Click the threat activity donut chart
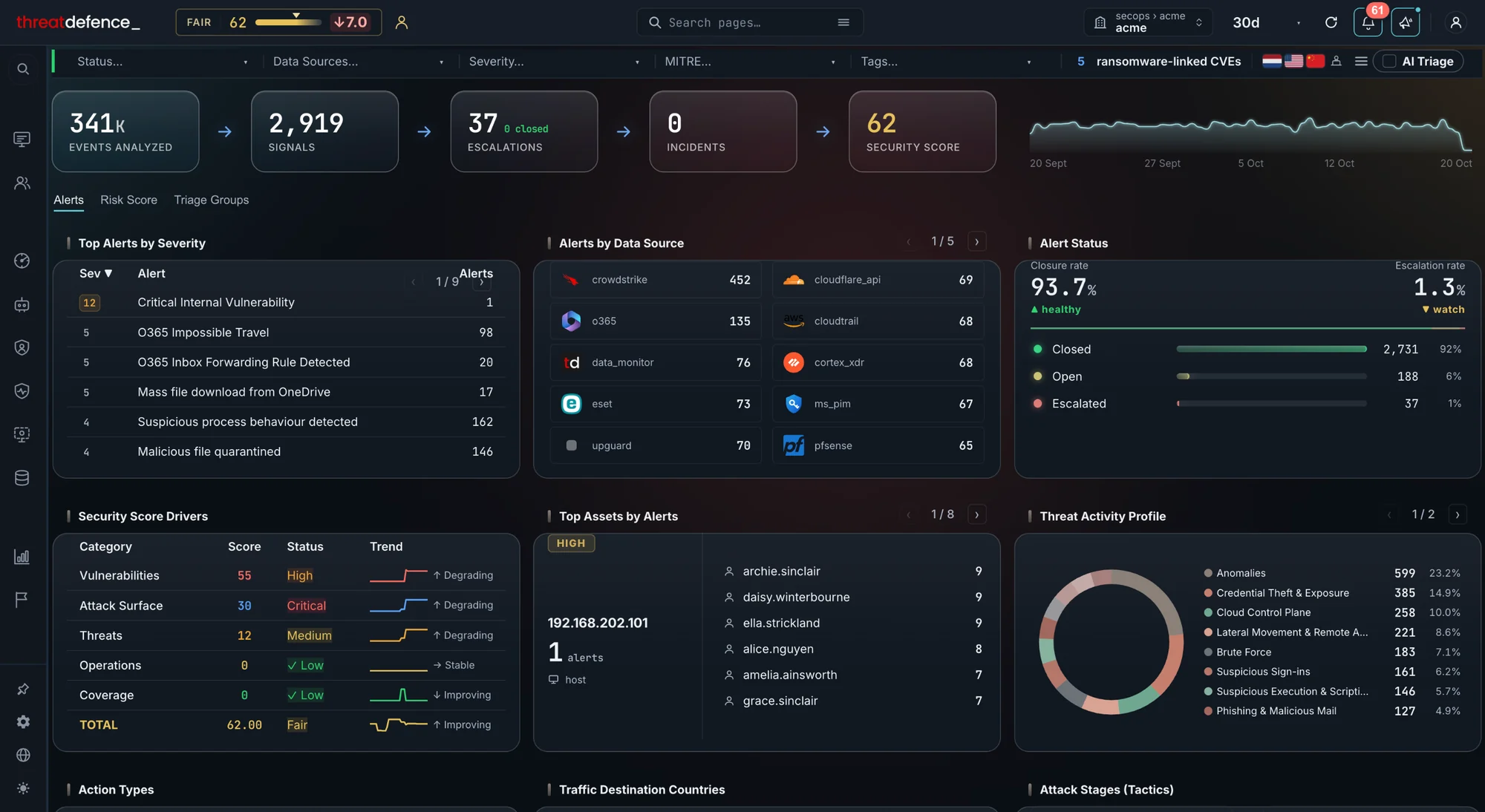The height and width of the screenshot is (812, 1485). pos(1111,642)
